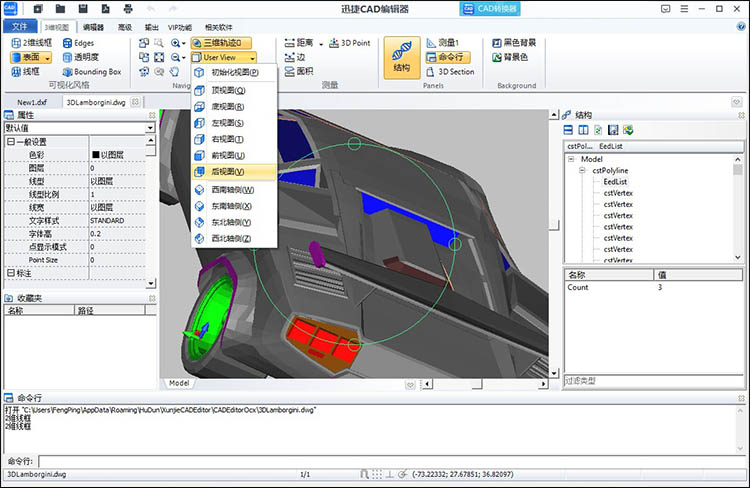Collapse the Model tree node
750x488 pixels.
(x=571, y=159)
